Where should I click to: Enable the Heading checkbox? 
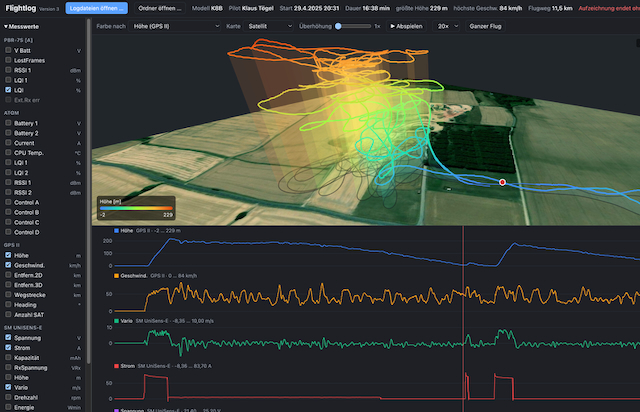8,305
